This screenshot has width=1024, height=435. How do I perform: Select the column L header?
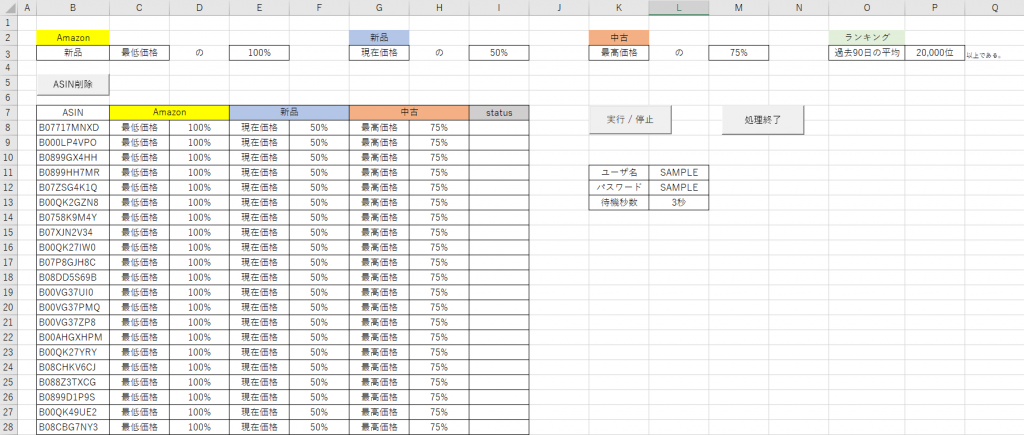(679, 8)
